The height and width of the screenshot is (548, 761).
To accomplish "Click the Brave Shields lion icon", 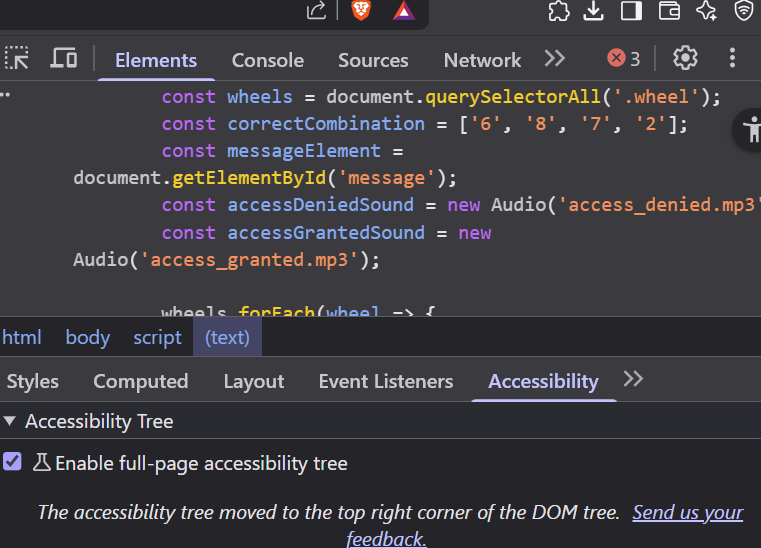I will pyautogui.click(x=360, y=11).
